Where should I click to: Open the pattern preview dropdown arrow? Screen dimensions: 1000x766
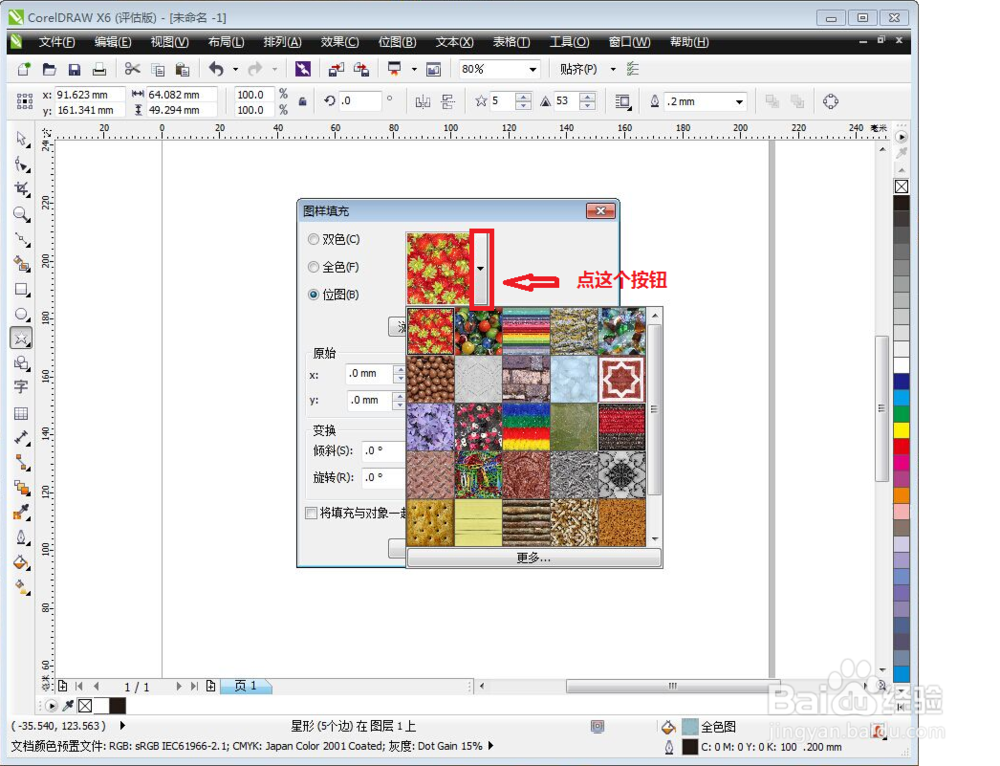pos(481,269)
